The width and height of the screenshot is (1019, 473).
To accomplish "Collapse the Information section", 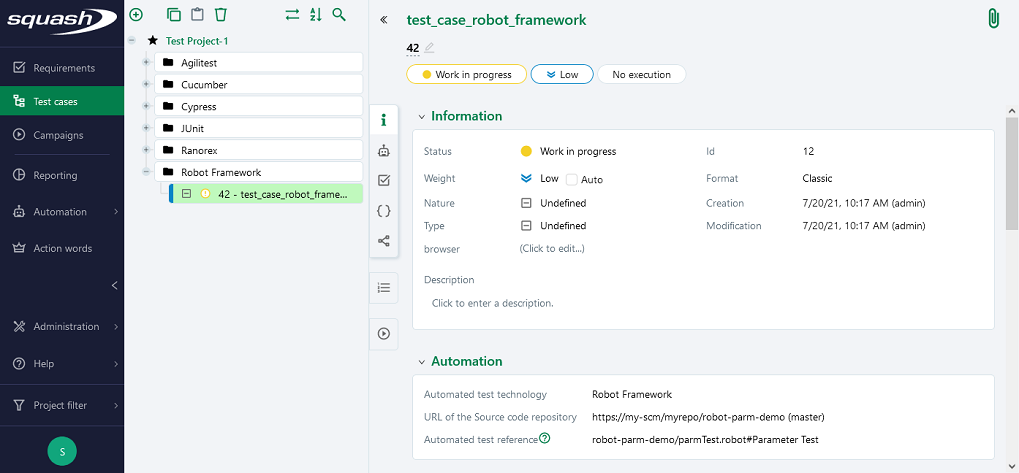I will point(422,117).
